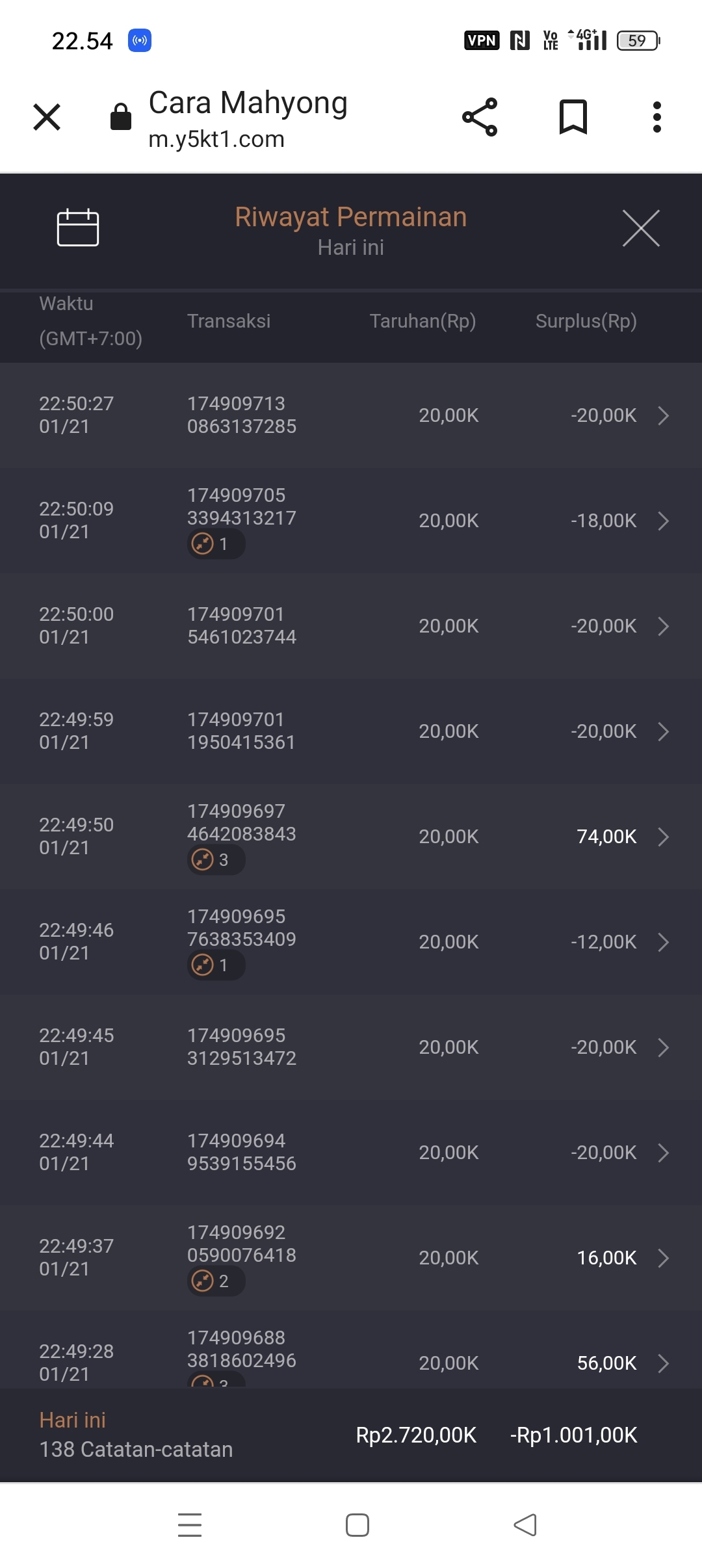Open transaction 1749097015461023744 row
The width and height of the screenshot is (702, 1568).
351,626
